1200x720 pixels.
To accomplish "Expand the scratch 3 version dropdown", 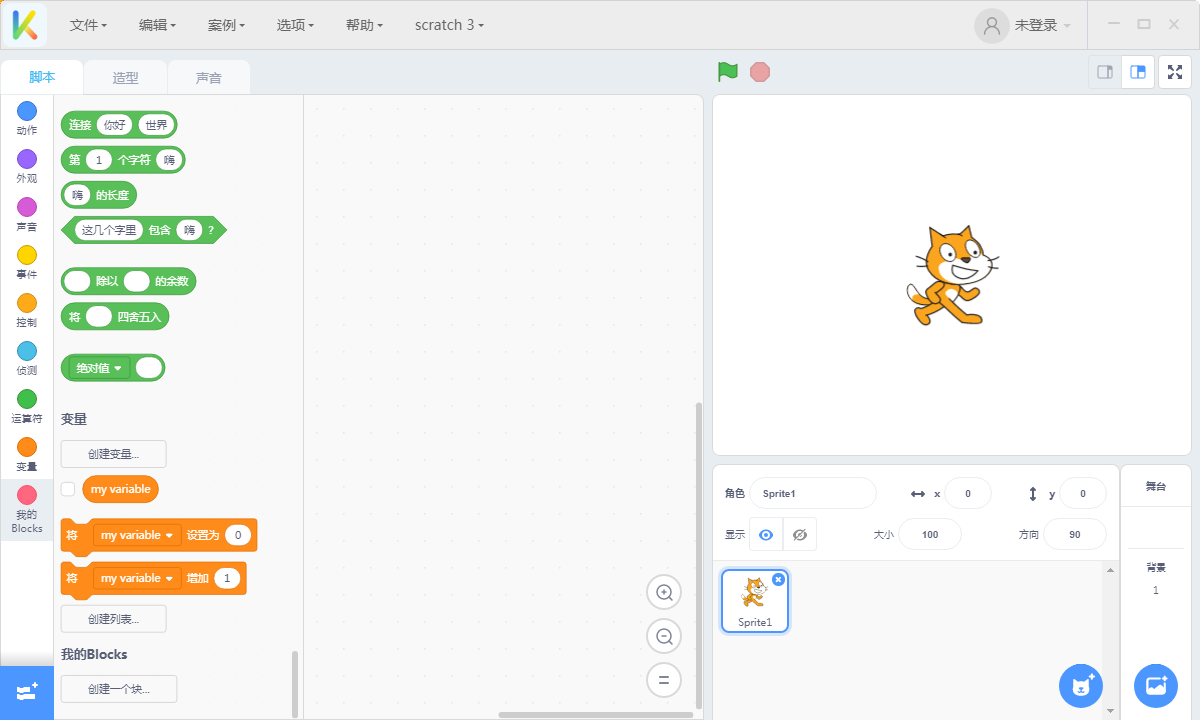I will [x=449, y=25].
